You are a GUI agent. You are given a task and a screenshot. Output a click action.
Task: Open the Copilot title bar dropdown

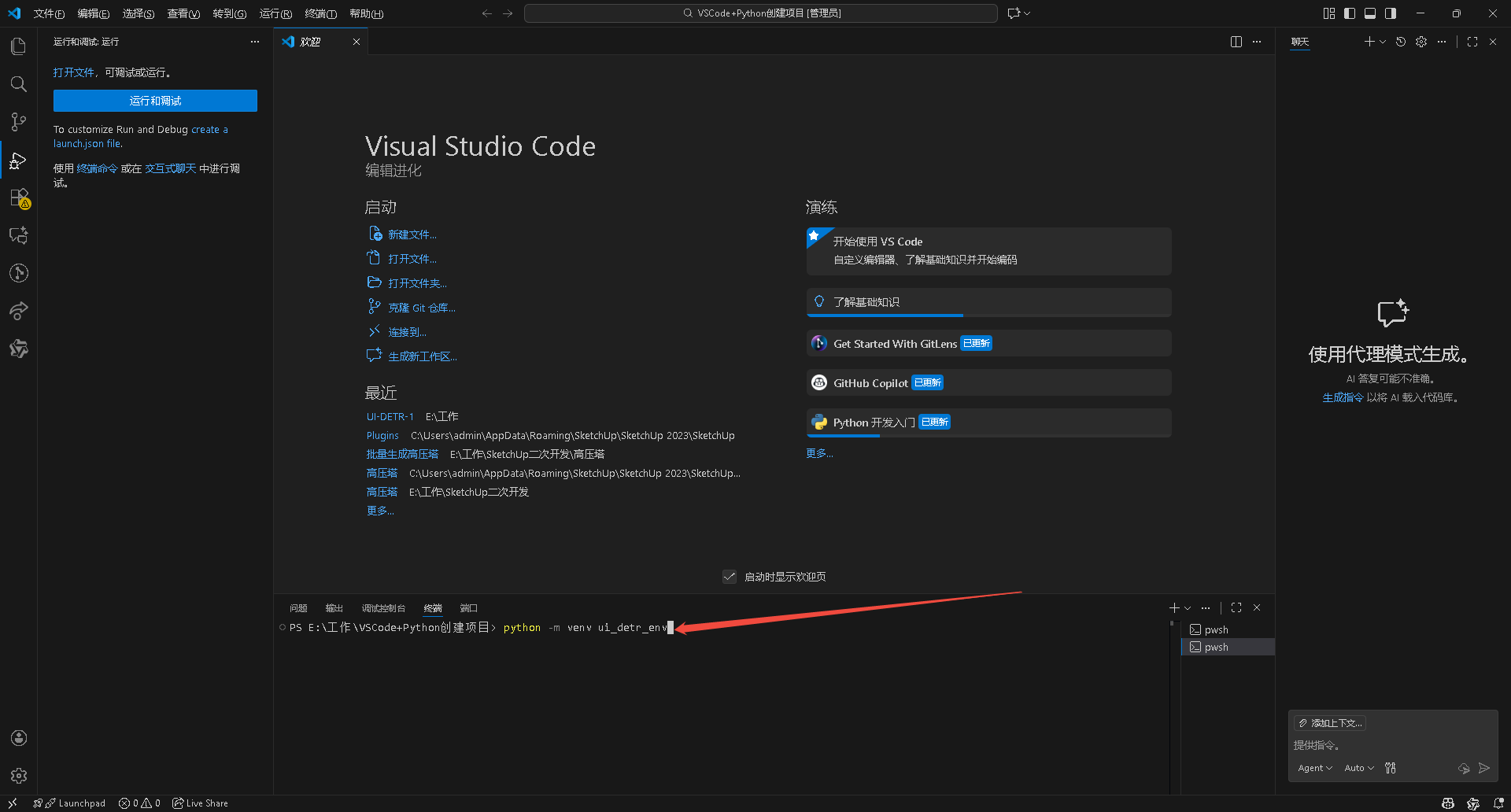(x=1027, y=13)
